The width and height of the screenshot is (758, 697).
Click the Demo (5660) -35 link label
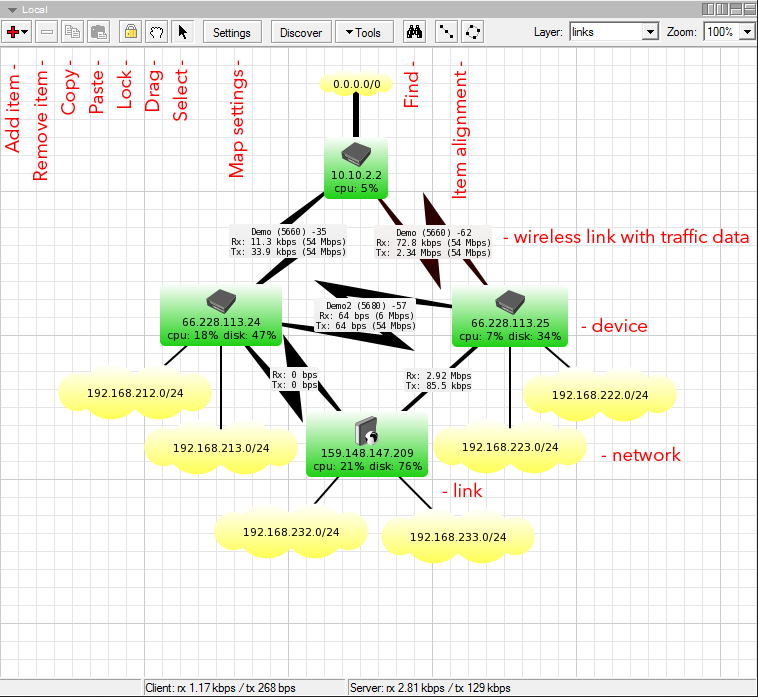click(x=289, y=242)
